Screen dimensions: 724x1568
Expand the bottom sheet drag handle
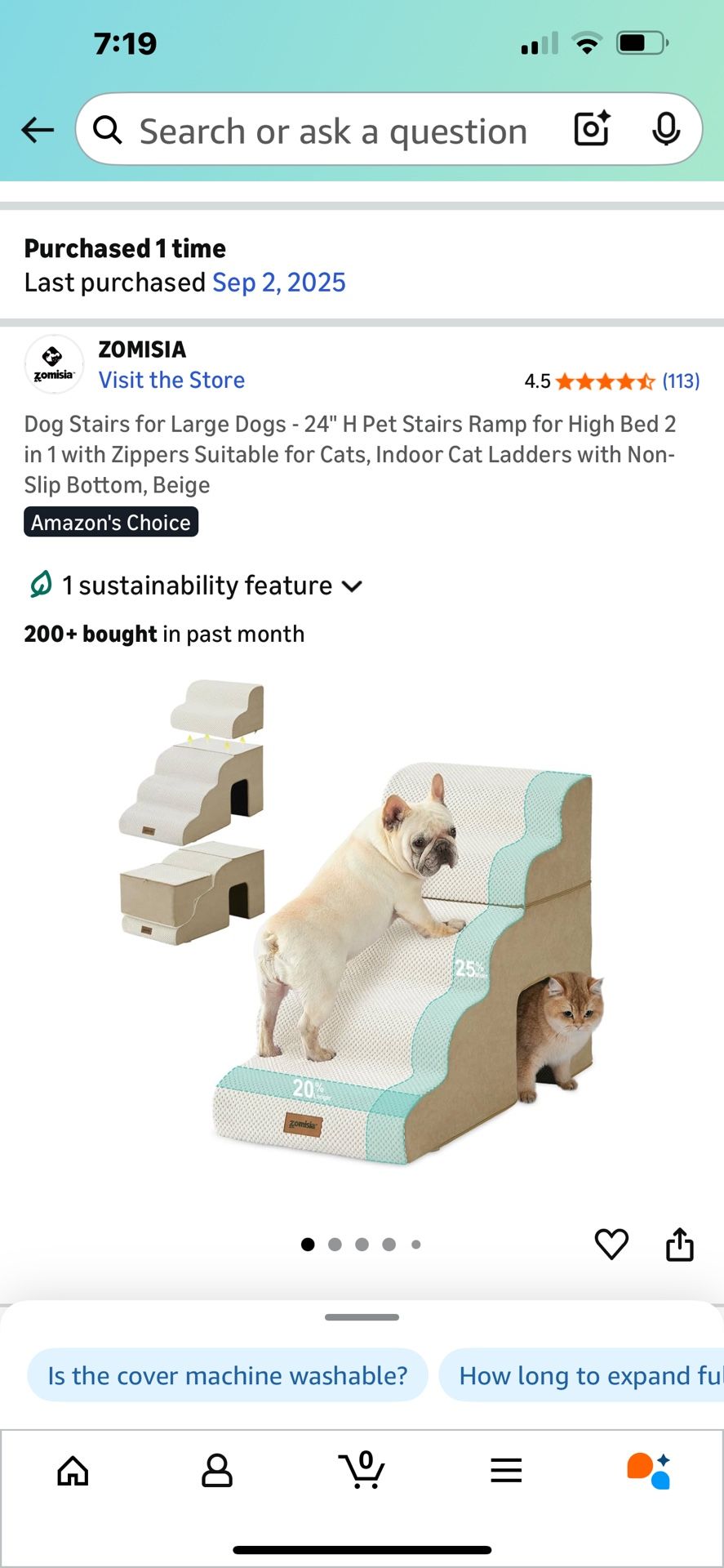tap(362, 1317)
